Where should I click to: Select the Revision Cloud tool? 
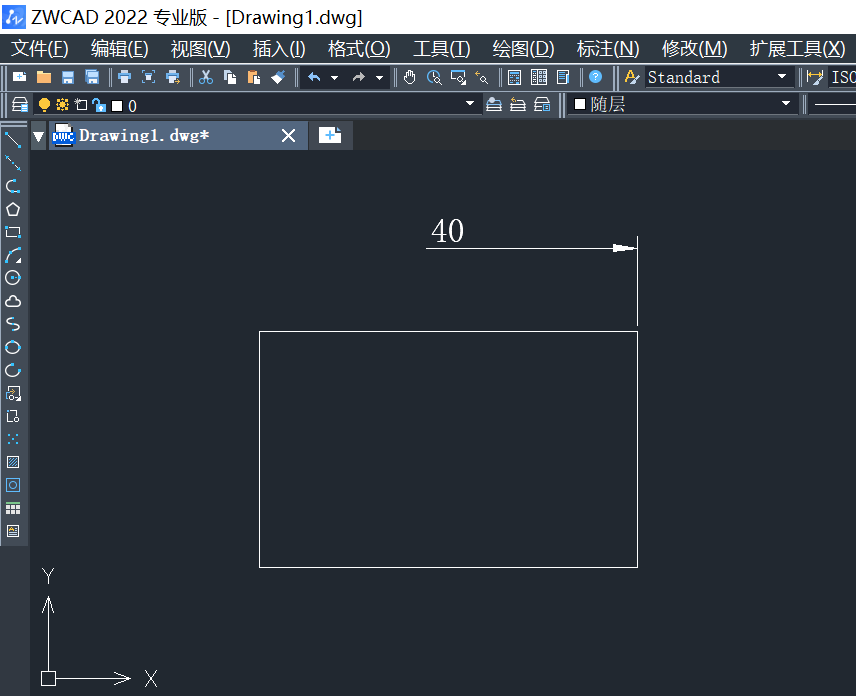[x=13, y=301]
